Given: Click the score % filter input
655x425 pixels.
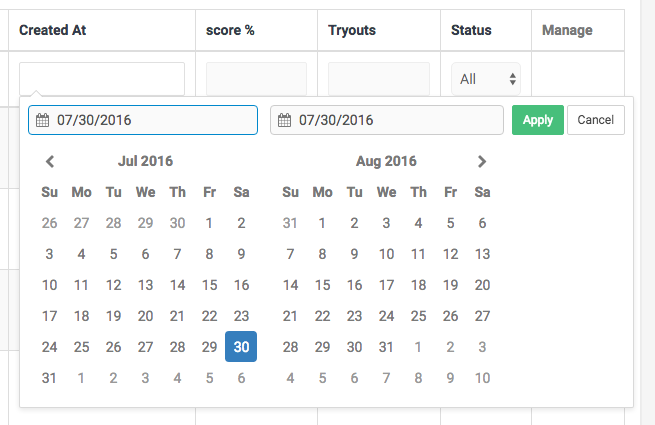Looking at the screenshot, I should 256,79.
